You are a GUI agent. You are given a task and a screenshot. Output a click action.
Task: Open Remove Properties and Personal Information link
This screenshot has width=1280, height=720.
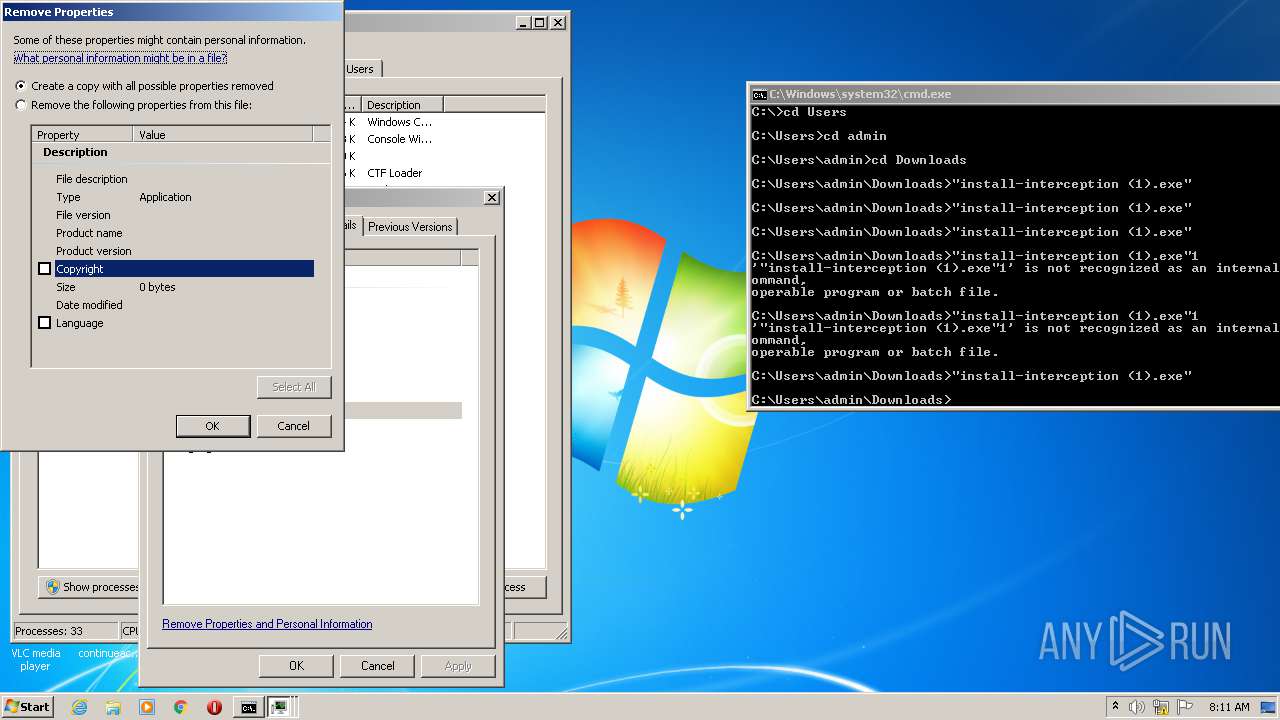tap(267, 624)
